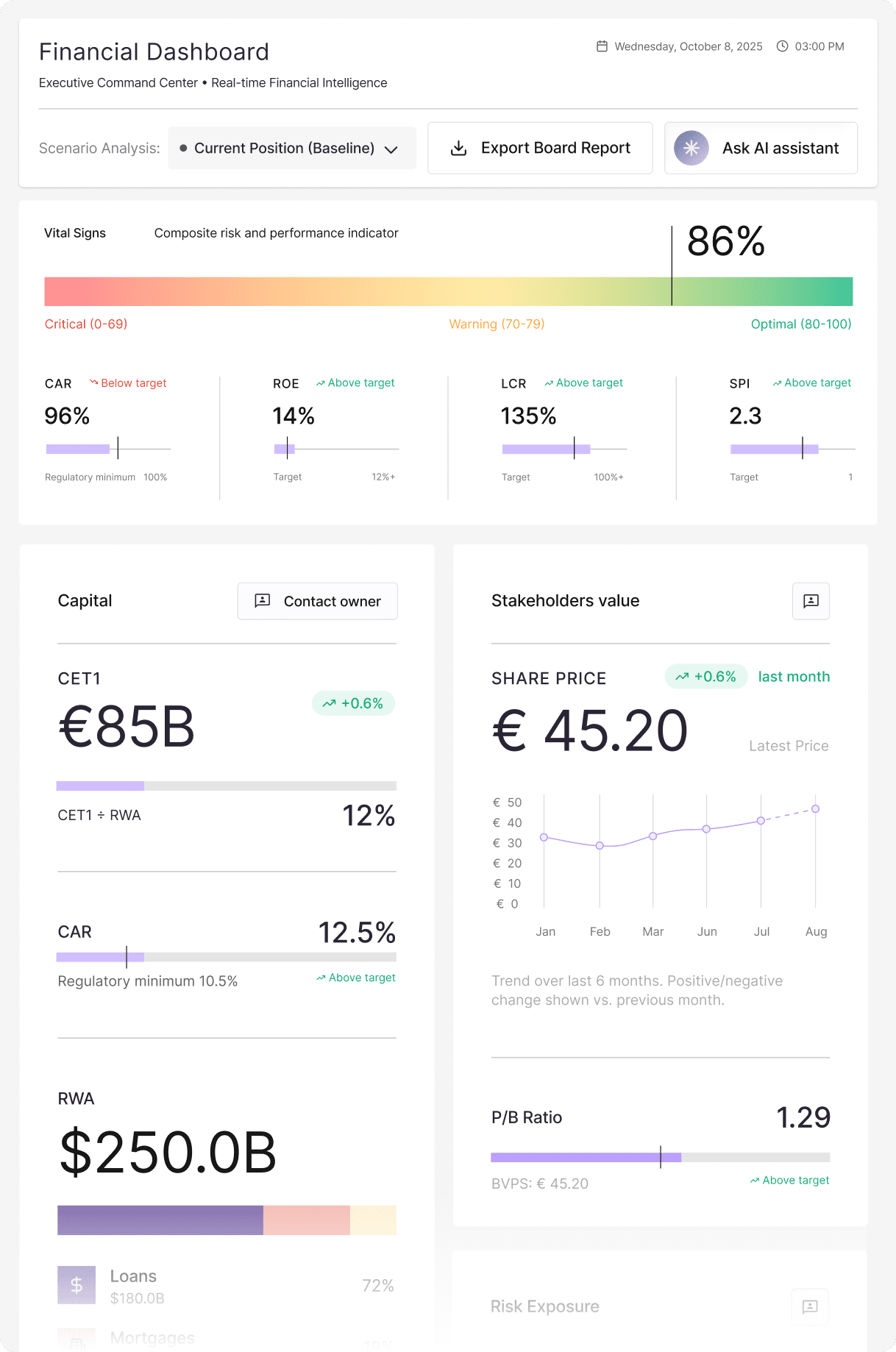Click the +0.6% badge next to CET1

353,703
